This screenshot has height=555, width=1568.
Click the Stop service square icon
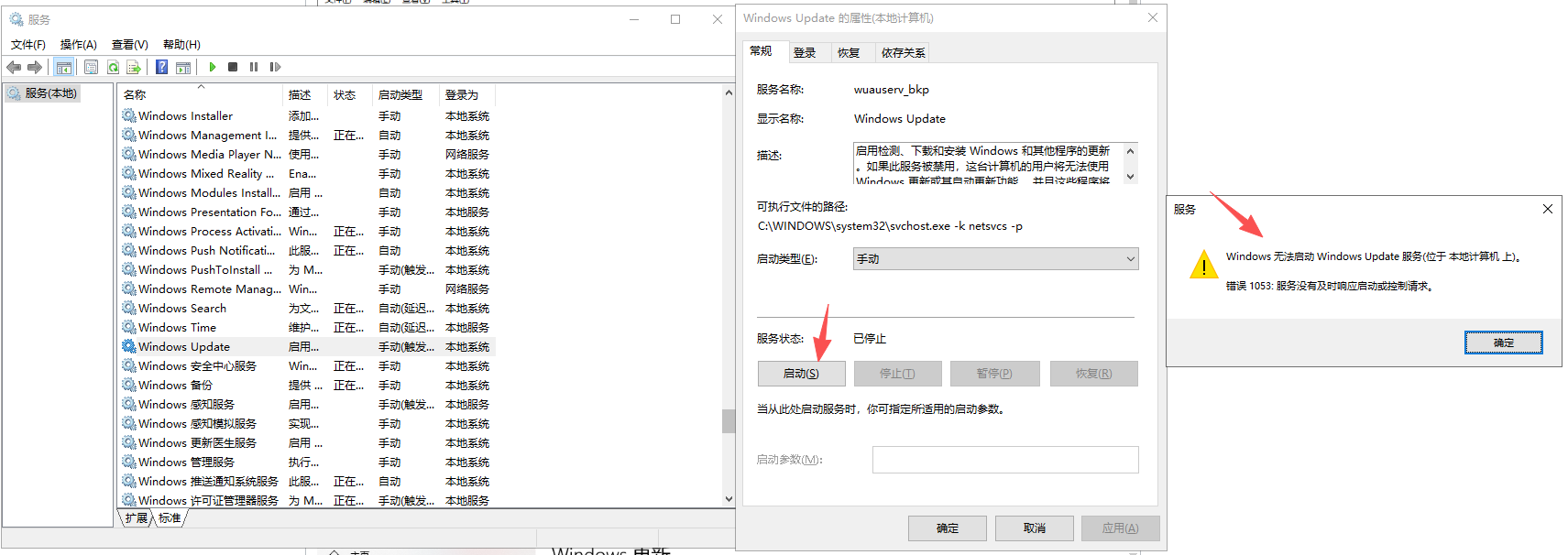coord(233,67)
